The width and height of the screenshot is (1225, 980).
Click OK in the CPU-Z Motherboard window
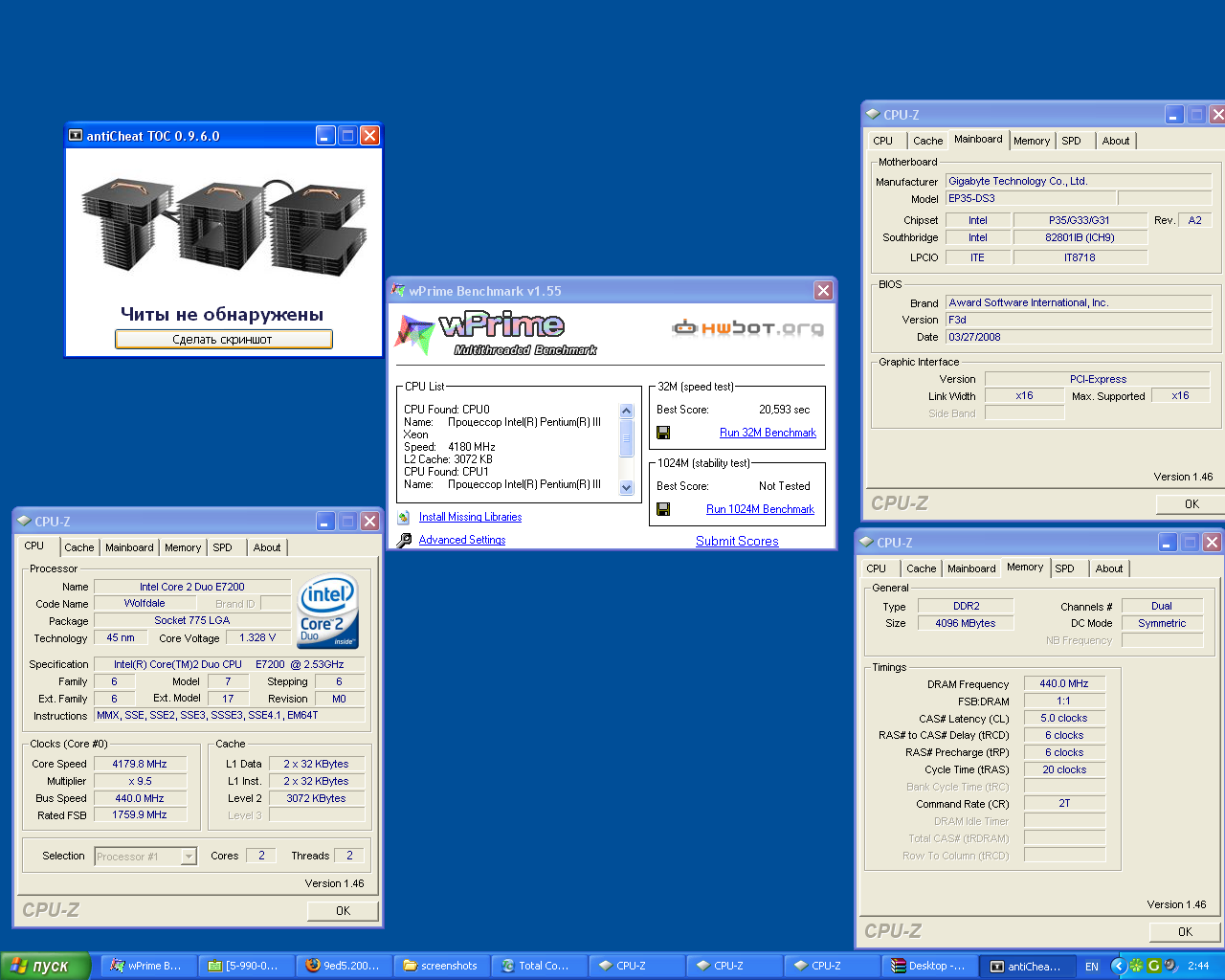[1192, 504]
